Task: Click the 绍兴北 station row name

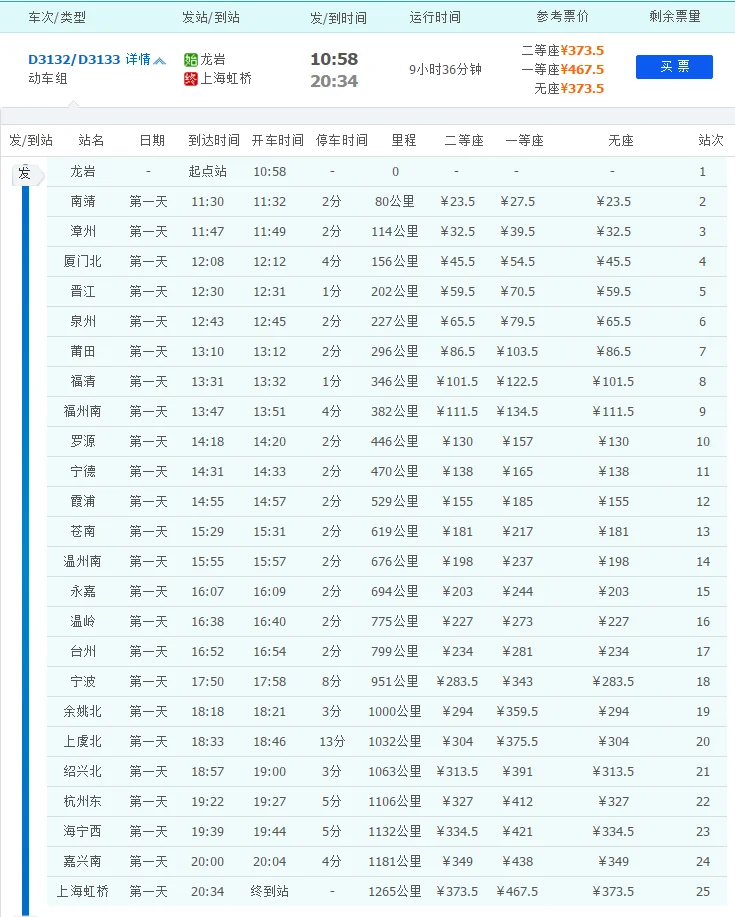Action: (x=82, y=771)
